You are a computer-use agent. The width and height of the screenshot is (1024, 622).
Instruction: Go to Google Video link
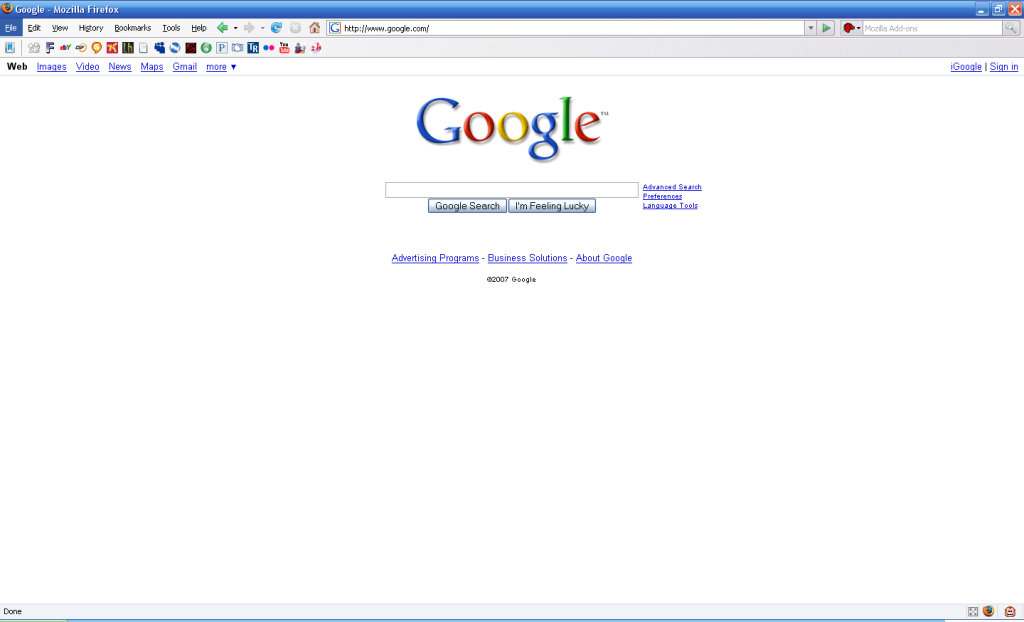coord(88,67)
